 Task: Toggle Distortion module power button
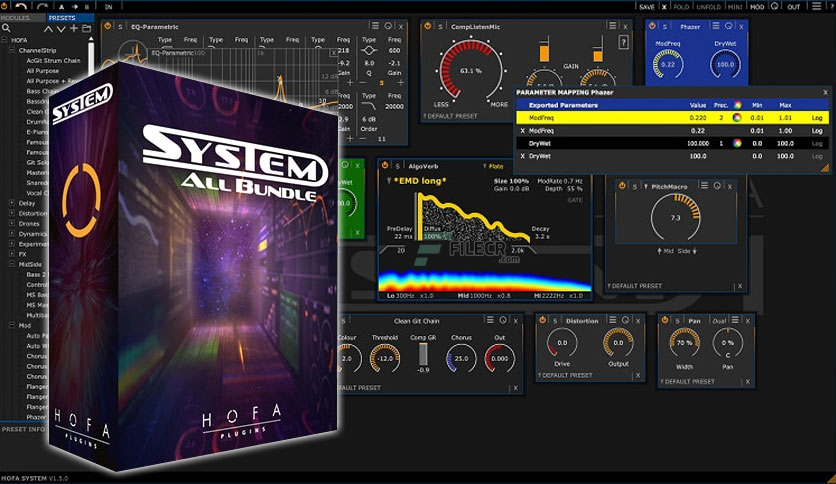point(542,320)
